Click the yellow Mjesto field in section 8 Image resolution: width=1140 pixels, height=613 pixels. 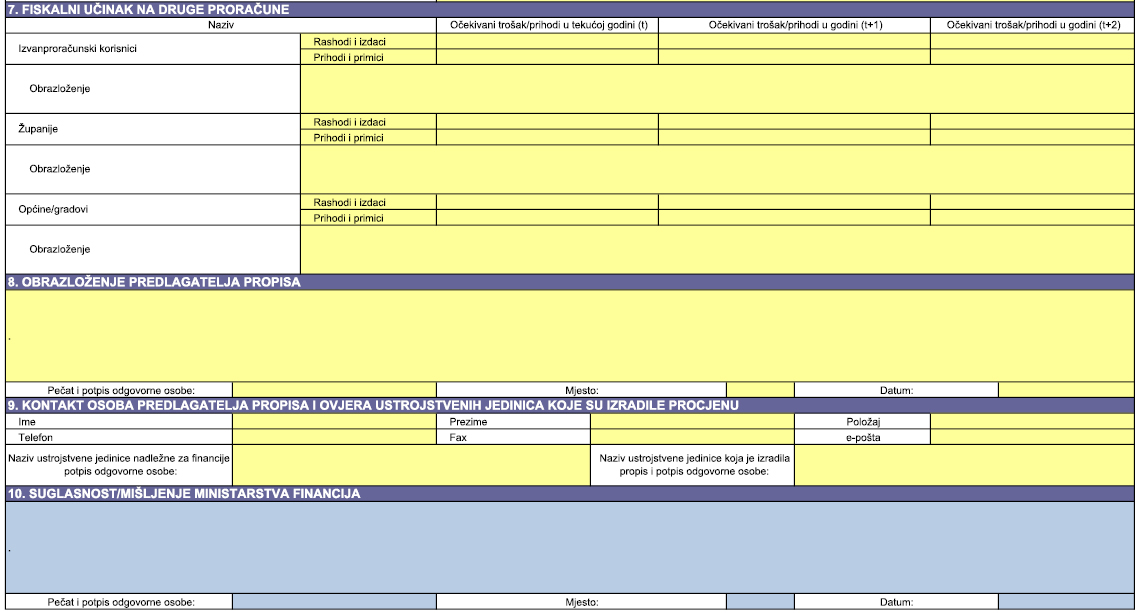760,390
